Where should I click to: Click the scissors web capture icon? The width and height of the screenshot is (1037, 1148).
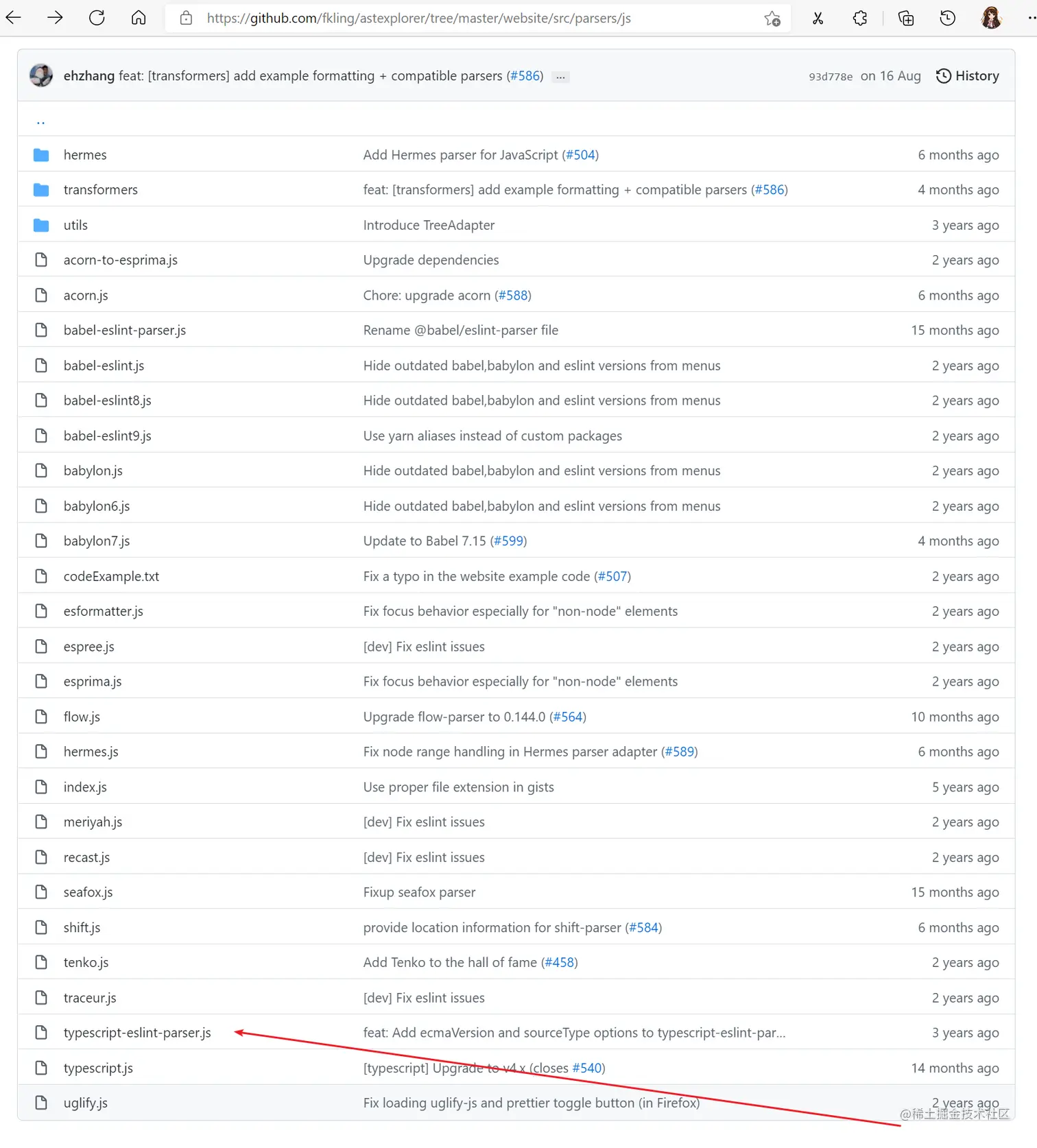click(x=818, y=19)
